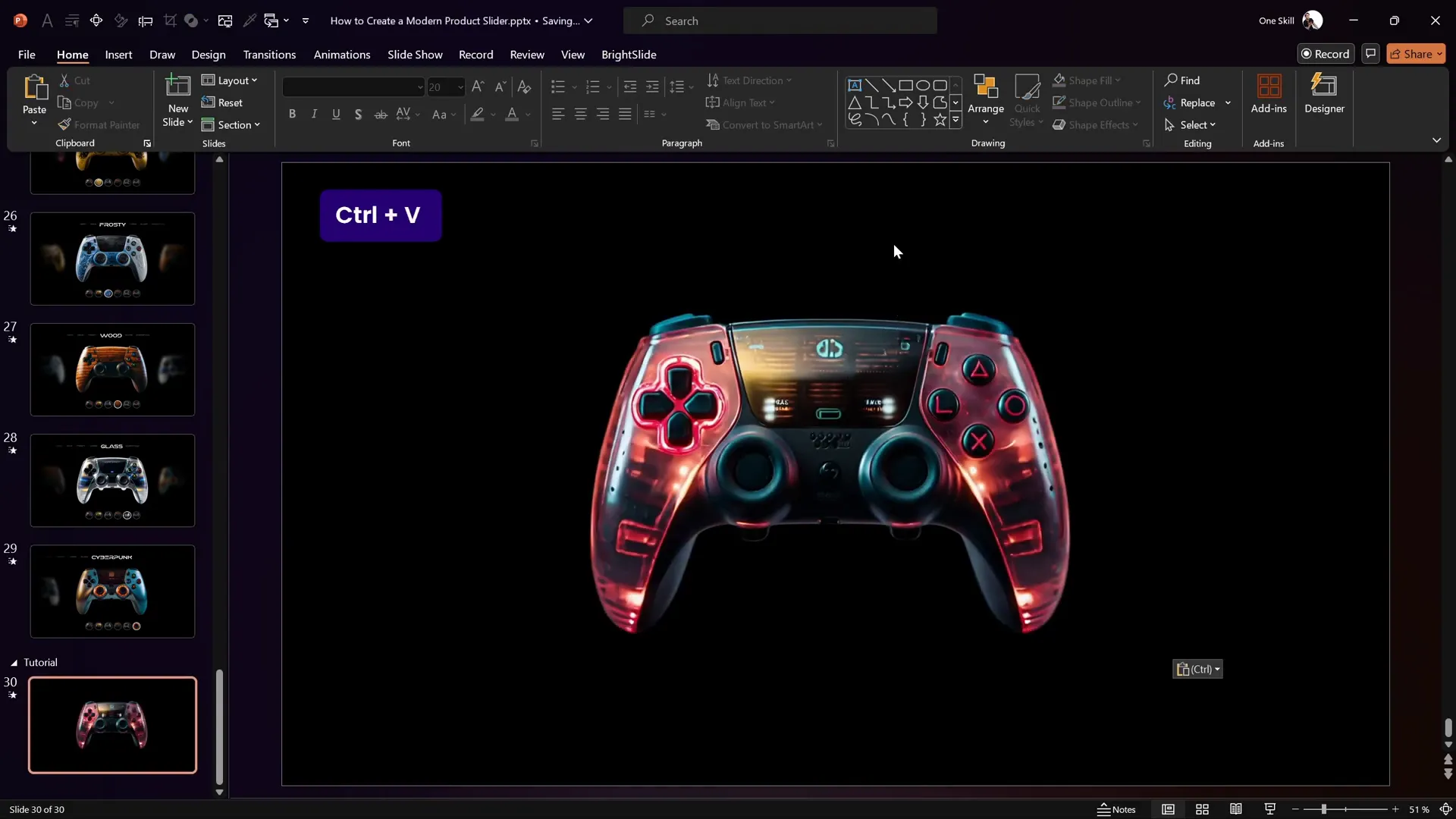Switch to the Transitions tab
Image resolution: width=1456 pixels, height=819 pixels.
tap(269, 55)
